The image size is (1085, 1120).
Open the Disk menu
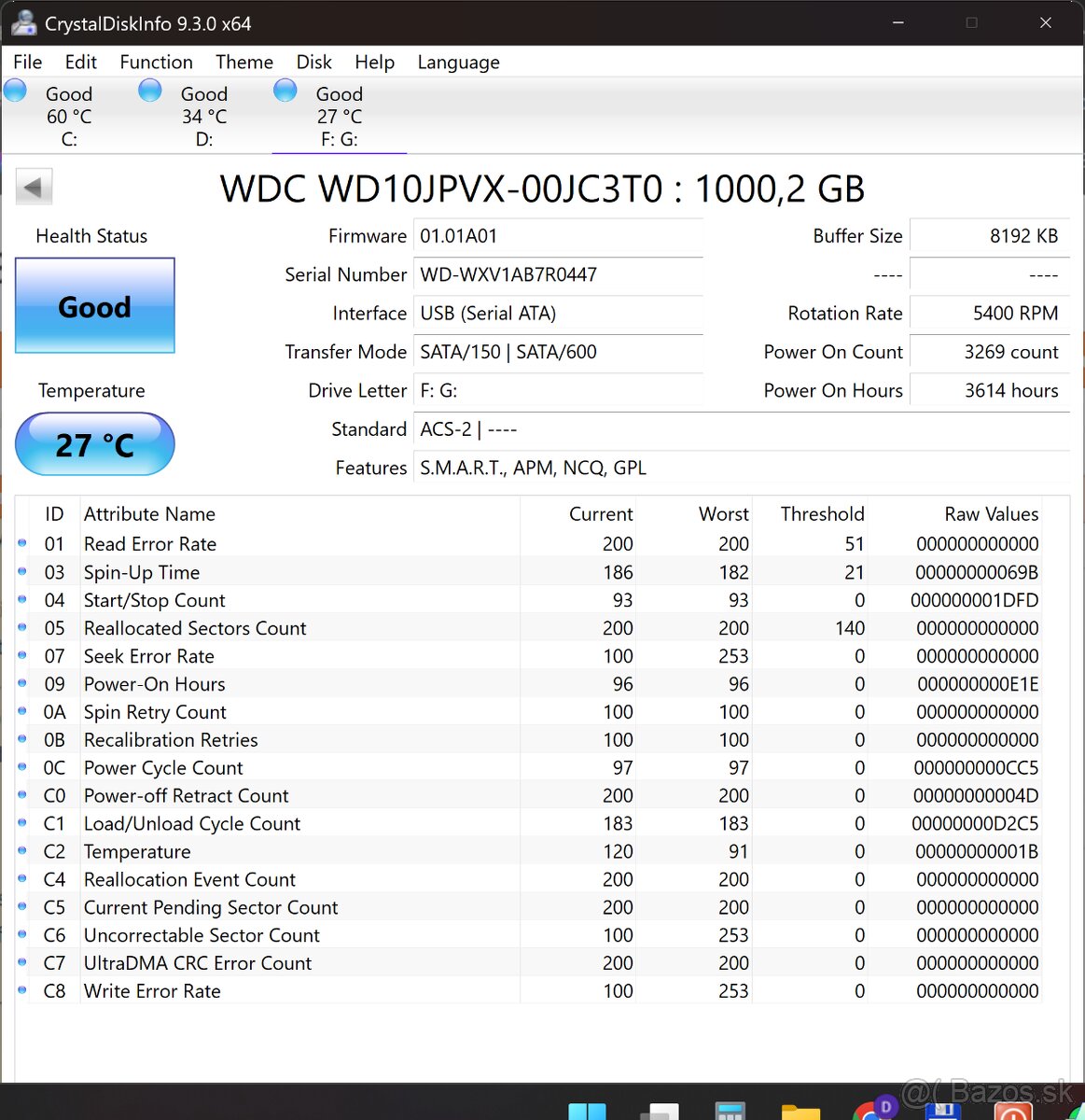coord(313,62)
